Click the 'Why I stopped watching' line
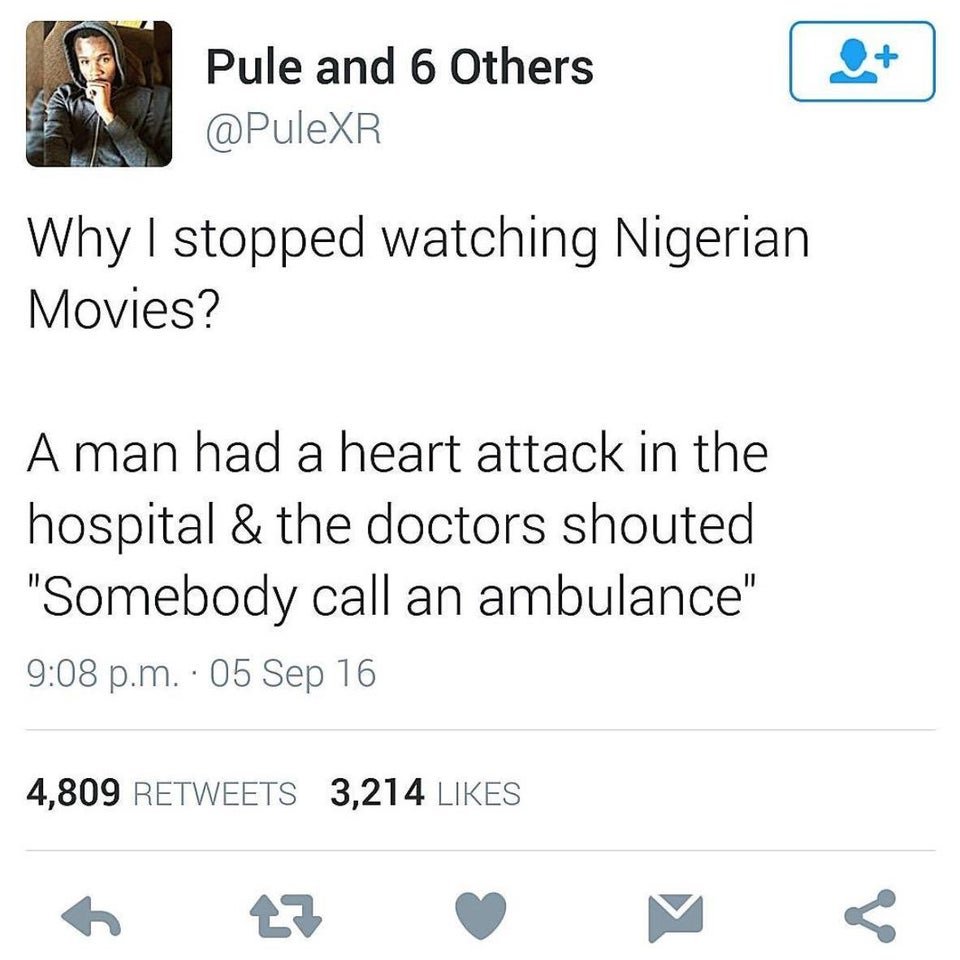960x960 pixels. (x=418, y=240)
